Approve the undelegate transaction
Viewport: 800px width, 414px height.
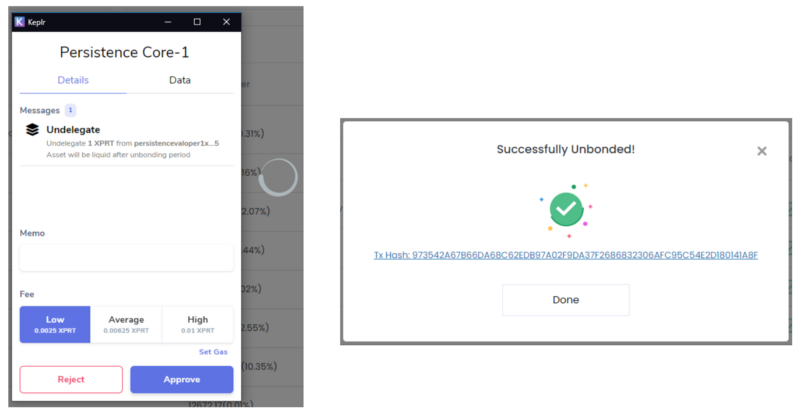point(182,379)
